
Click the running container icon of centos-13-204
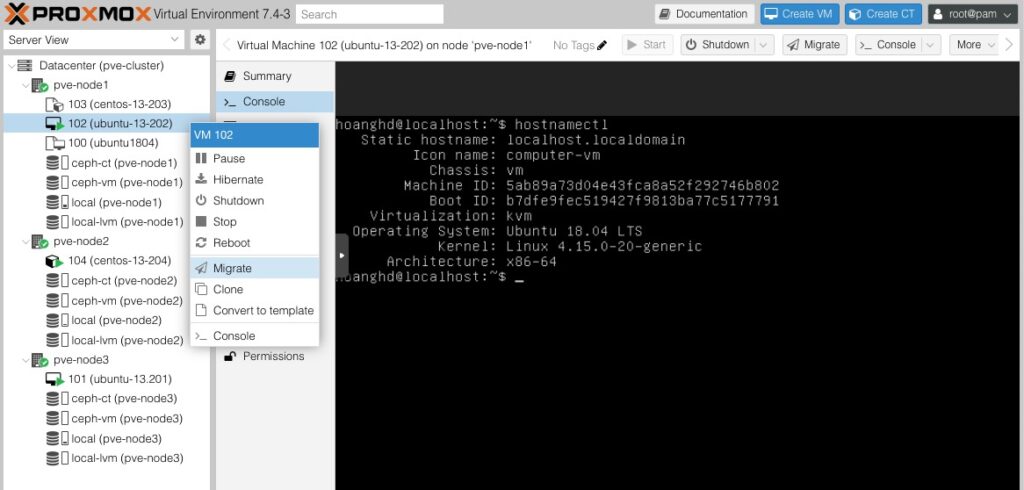coord(54,261)
